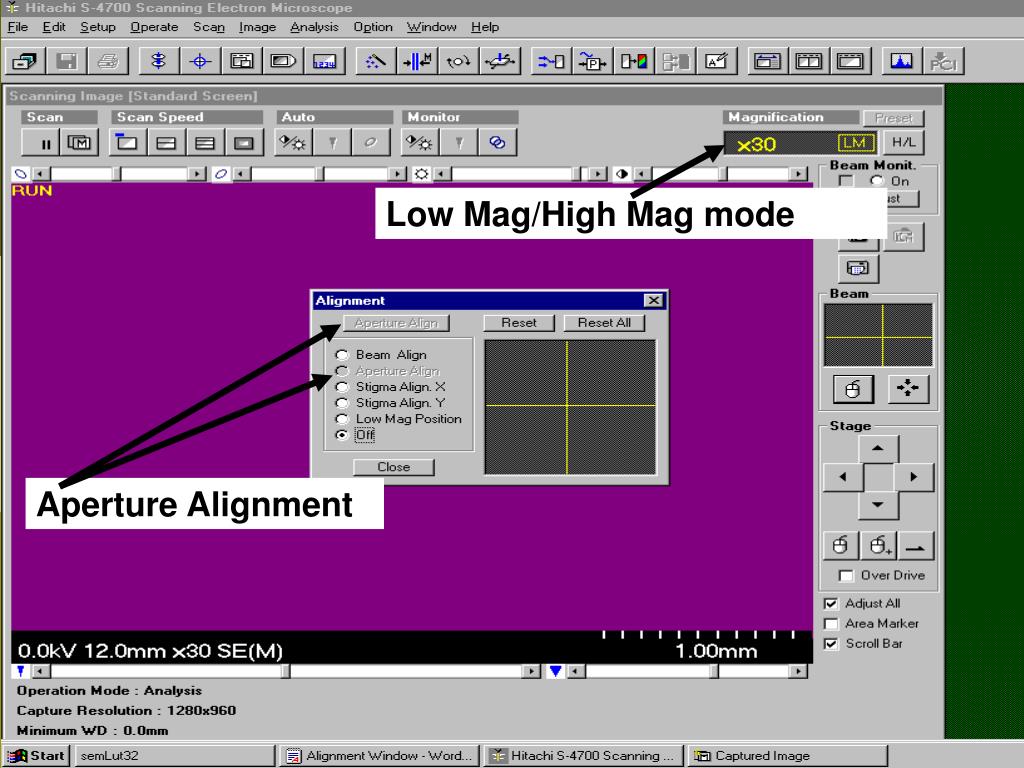Select the Beam Align radio button
This screenshot has width=1024, height=768.
point(341,355)
